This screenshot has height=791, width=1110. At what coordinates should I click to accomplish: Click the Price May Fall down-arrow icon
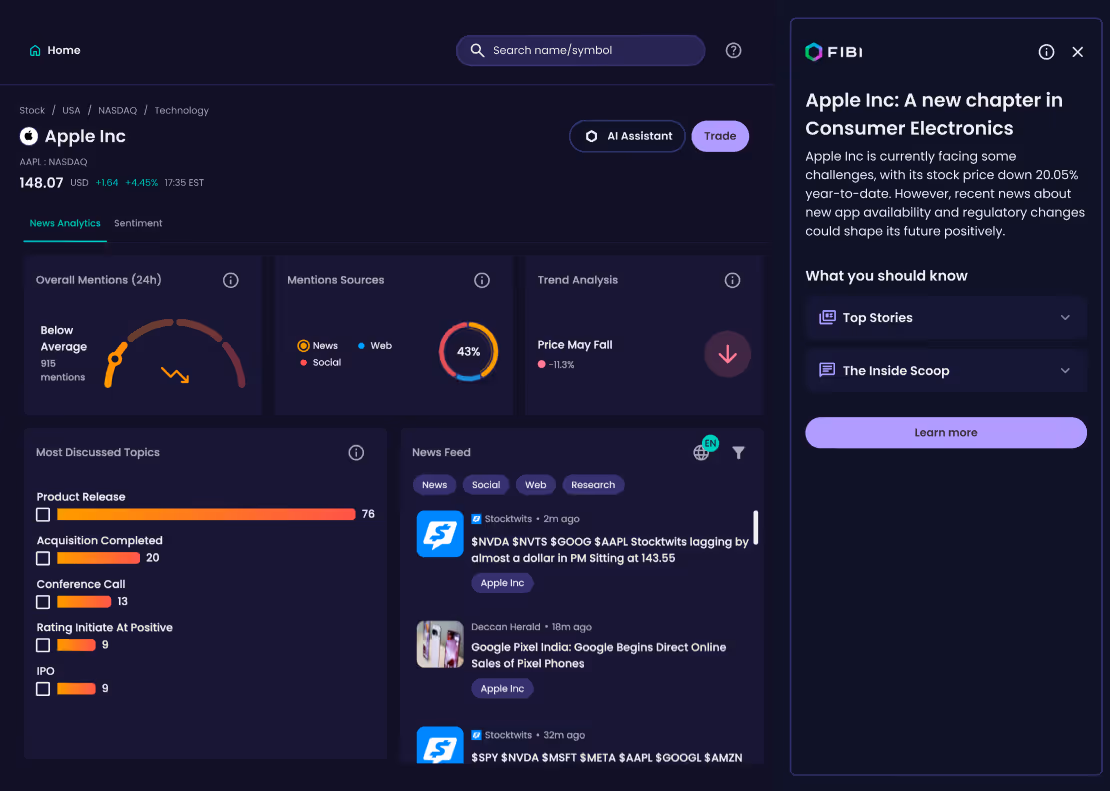pyautogui.click(x=728, y=354)
